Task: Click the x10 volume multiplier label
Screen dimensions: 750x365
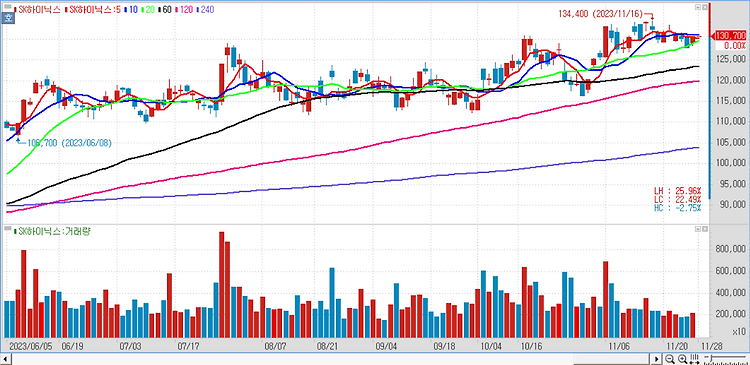Action: (x=739, y=332)
